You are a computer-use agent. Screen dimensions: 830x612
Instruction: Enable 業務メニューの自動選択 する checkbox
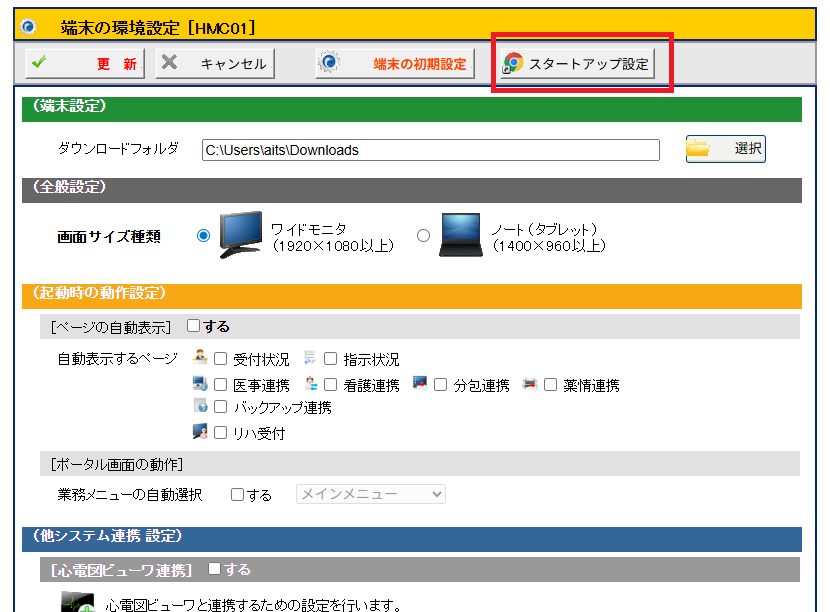(237, 494)
